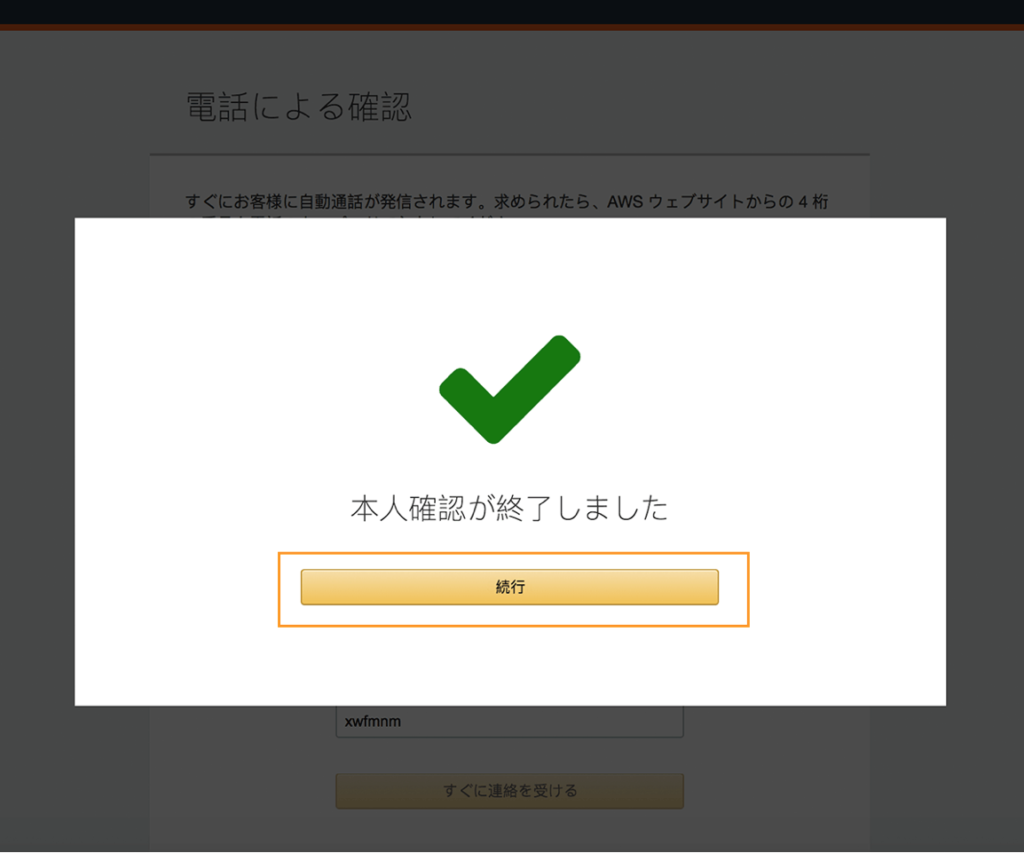The width and height of the screenshot is (1024, 853).
Task: Click the 本人確認 portion of confirmation message
Action: tap(408, 508)
